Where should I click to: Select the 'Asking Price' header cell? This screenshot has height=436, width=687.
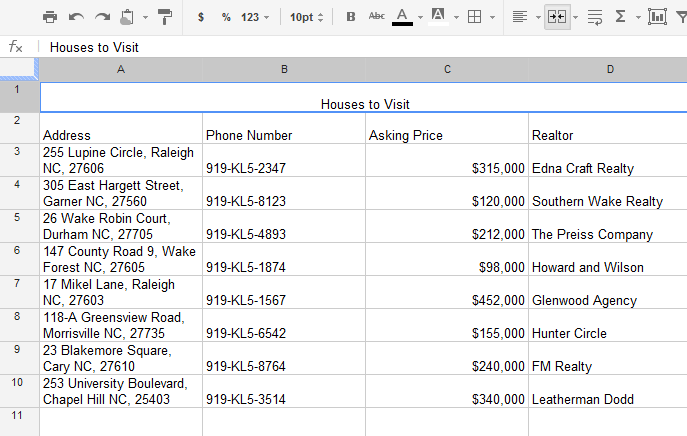[447, 128]
